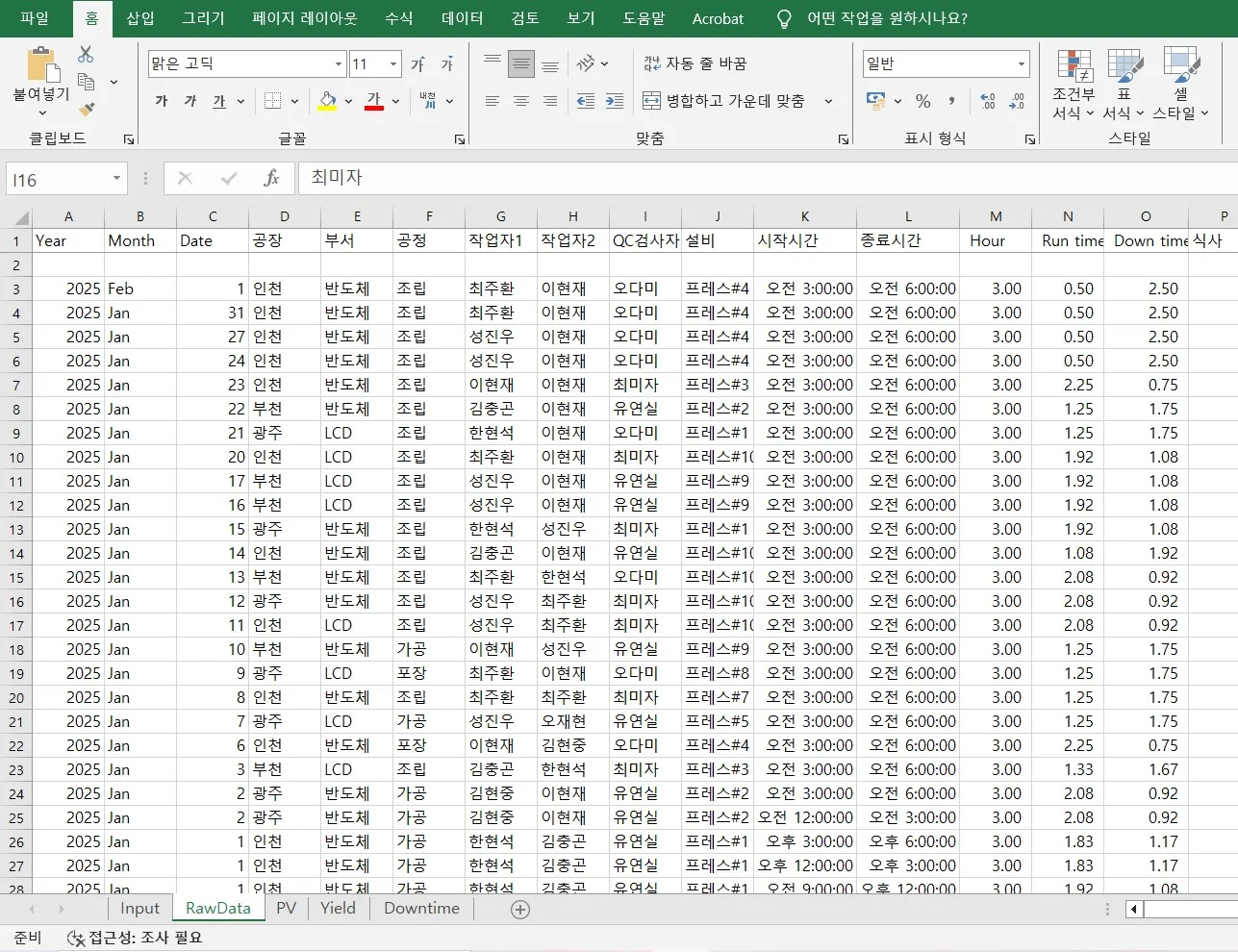Toggle underline formatting (가)
Viewport: 1238px width, 952px height.
(219, 101)
